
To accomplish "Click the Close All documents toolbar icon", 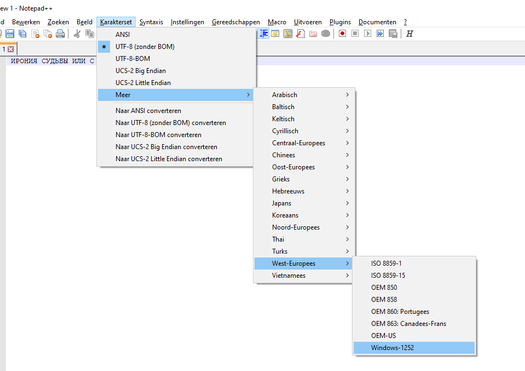I will (x=48, y=33).
